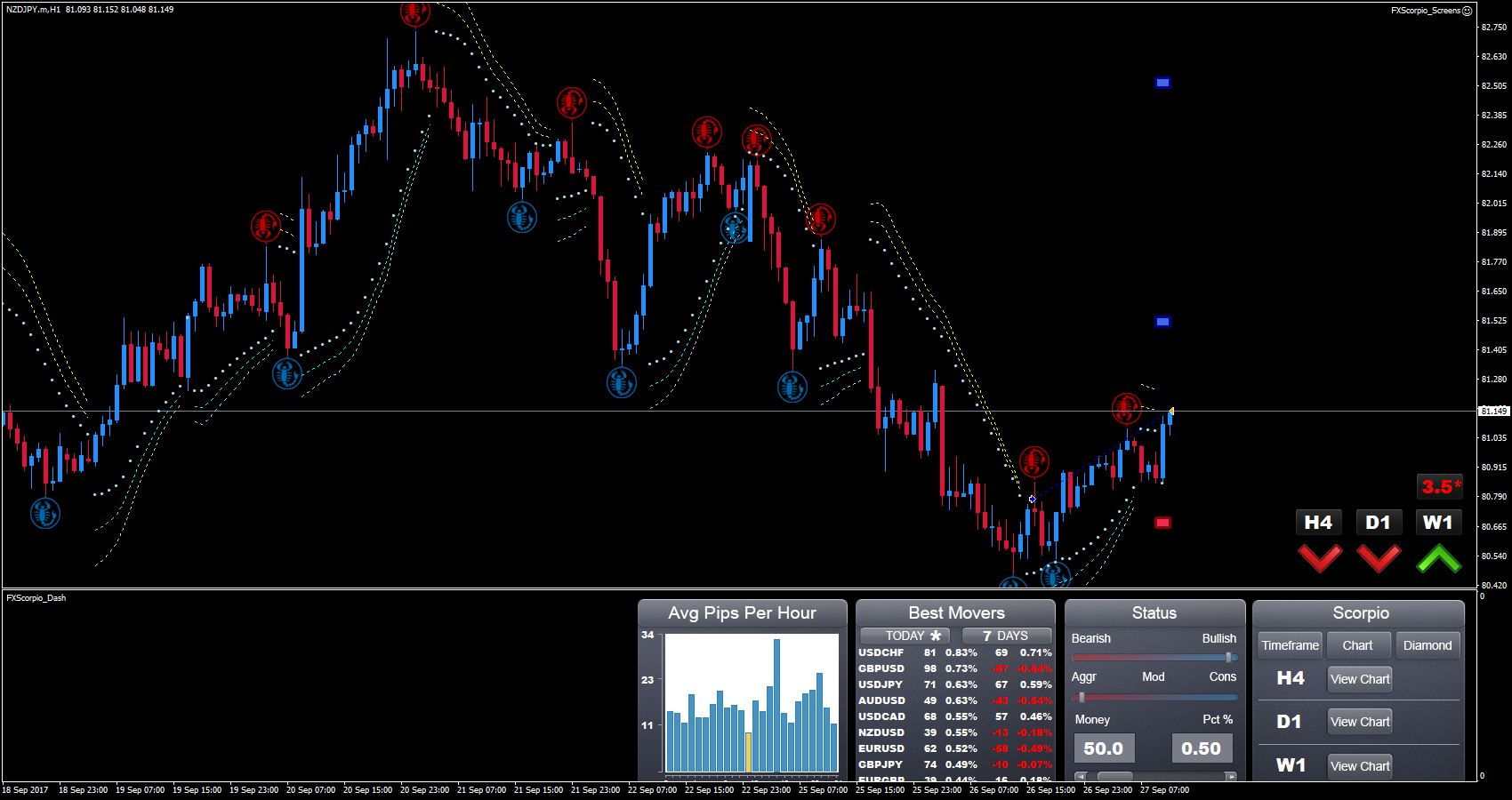1512x800 pixels.
Task: Click the blue scorpion below the 20 Sep 07:00 rally start
Action: [287, 373]
